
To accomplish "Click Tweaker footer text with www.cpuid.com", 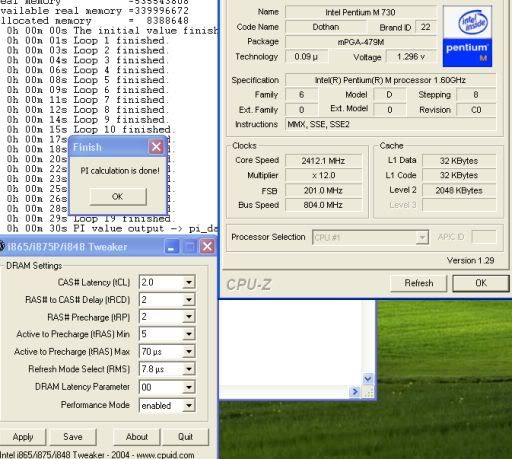I will tap(97, 455).
